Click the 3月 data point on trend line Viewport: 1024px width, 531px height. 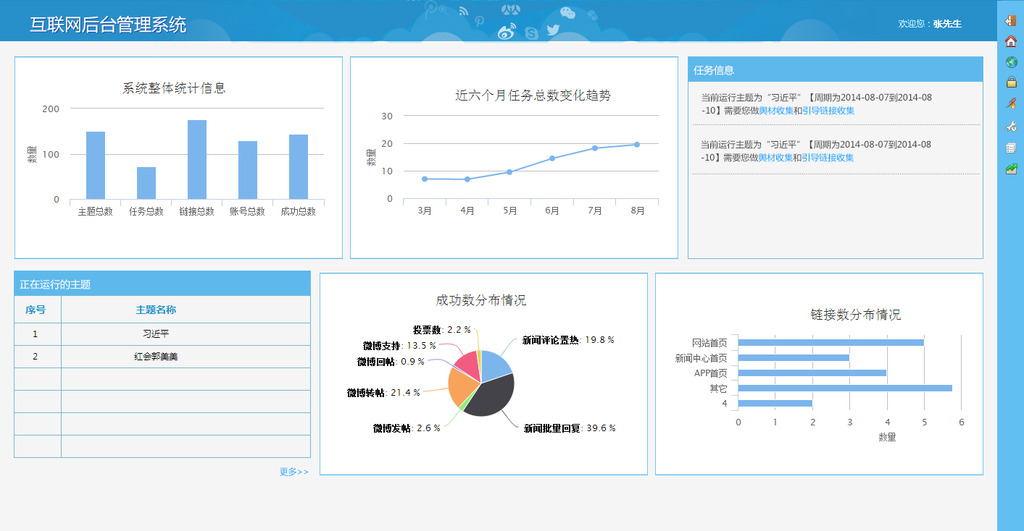click(x=425, y=179)
